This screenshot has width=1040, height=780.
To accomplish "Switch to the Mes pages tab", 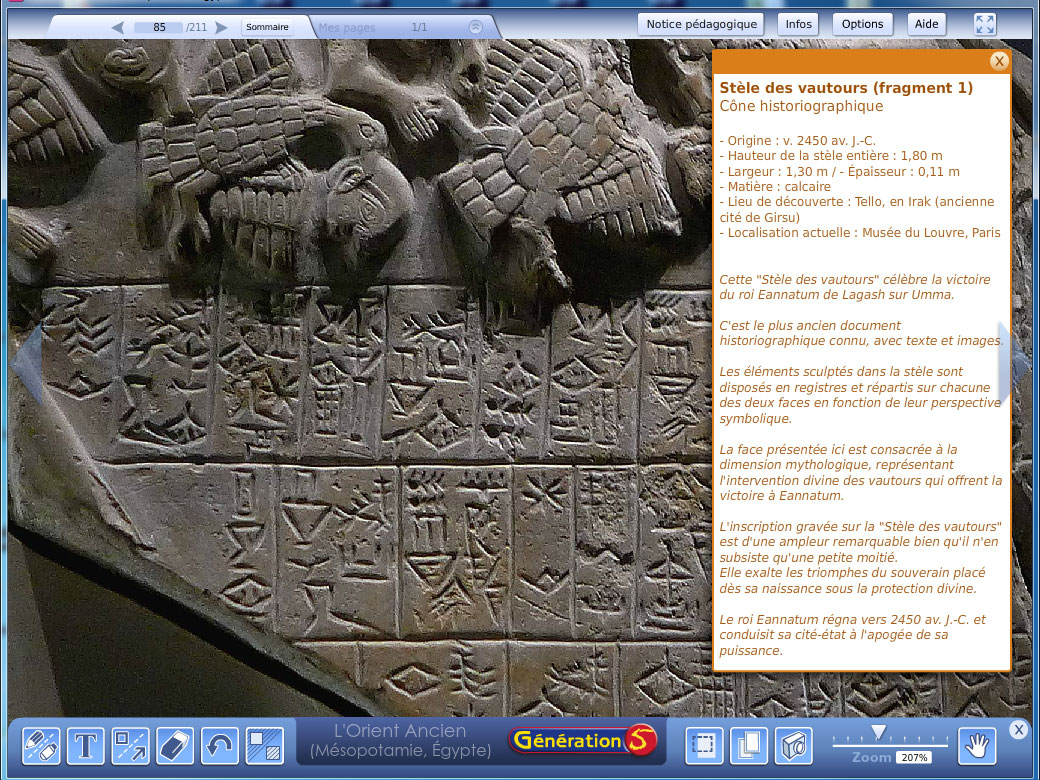I will 347,28.
